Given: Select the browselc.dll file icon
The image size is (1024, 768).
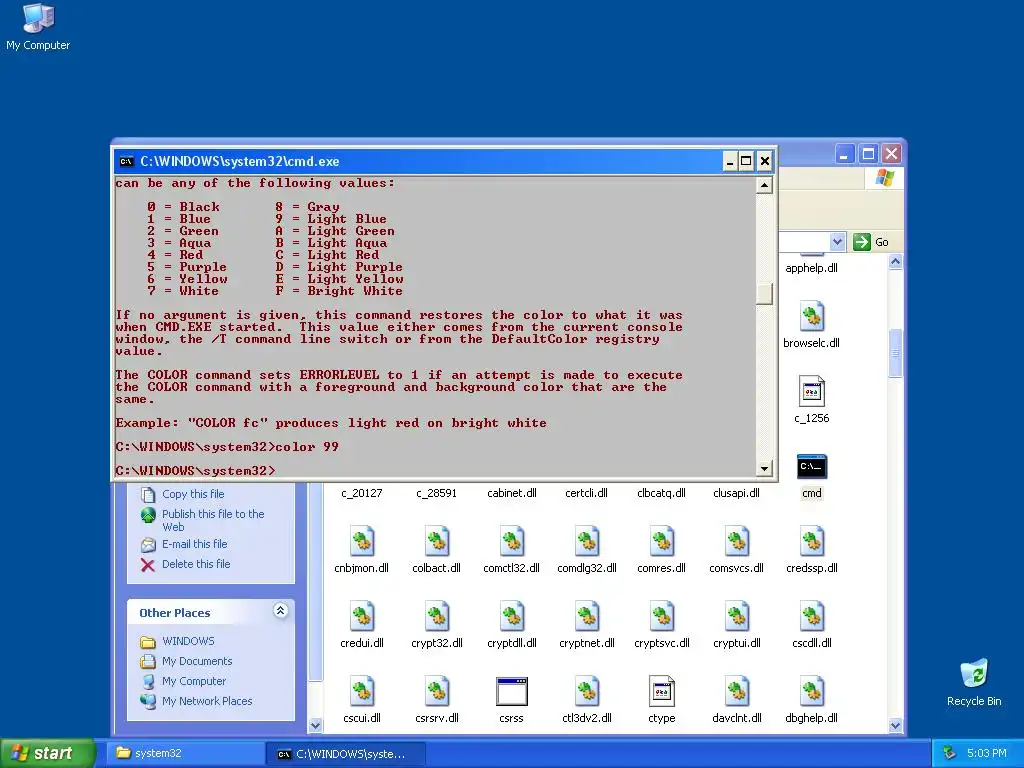Looking at the screenshot, I should point(812,317).
